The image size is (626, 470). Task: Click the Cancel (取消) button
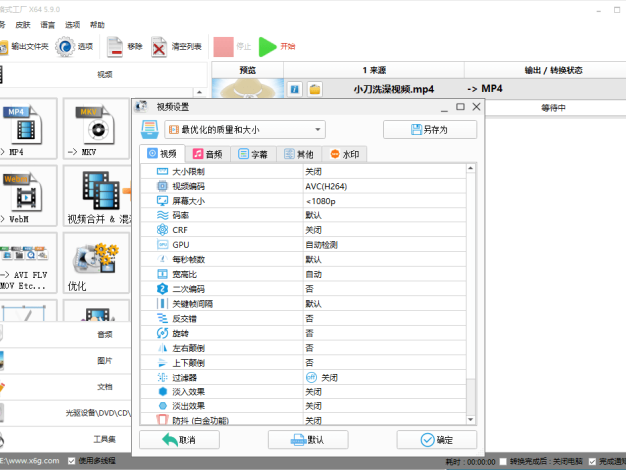click(x=179, y=440)
